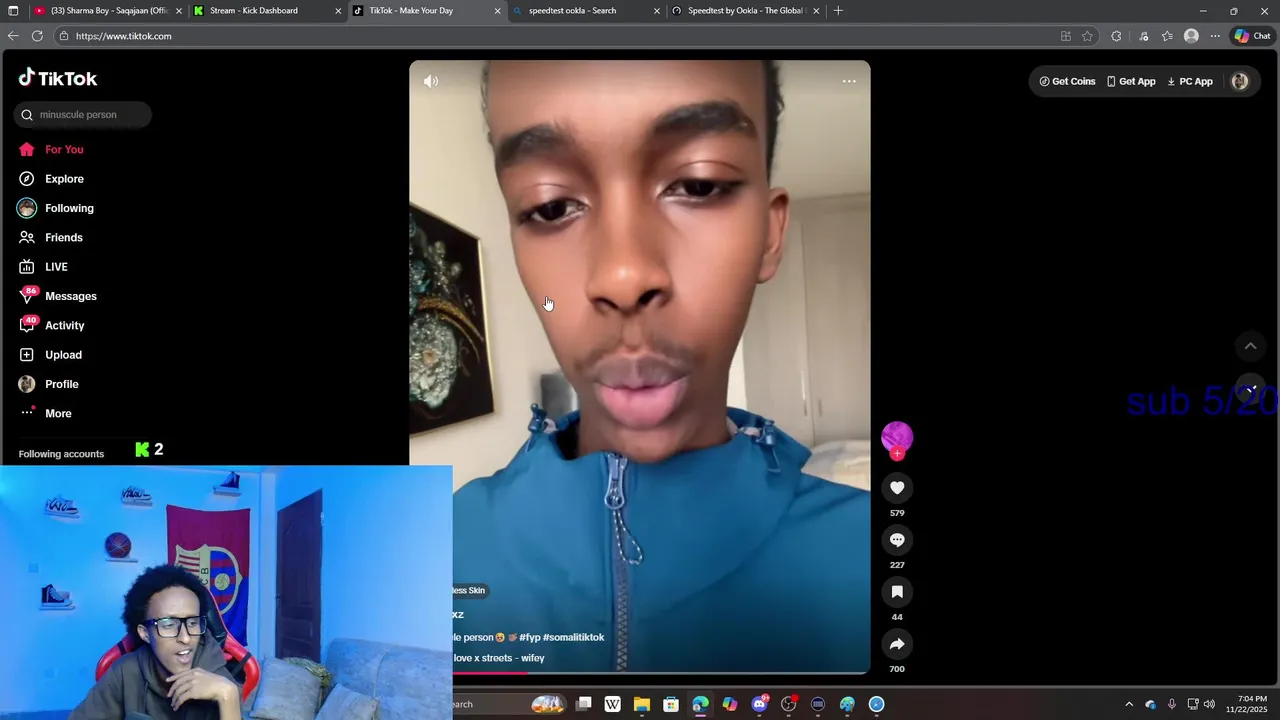Follow creator with red plus badge

(x=897, y=454)
